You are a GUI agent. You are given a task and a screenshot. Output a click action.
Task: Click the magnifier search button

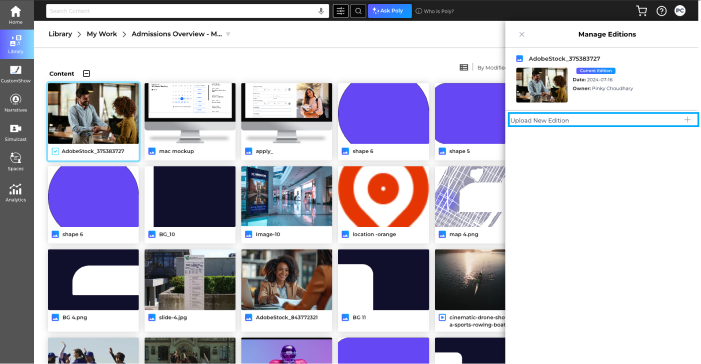pyautogui.click(x=358, y=11)
